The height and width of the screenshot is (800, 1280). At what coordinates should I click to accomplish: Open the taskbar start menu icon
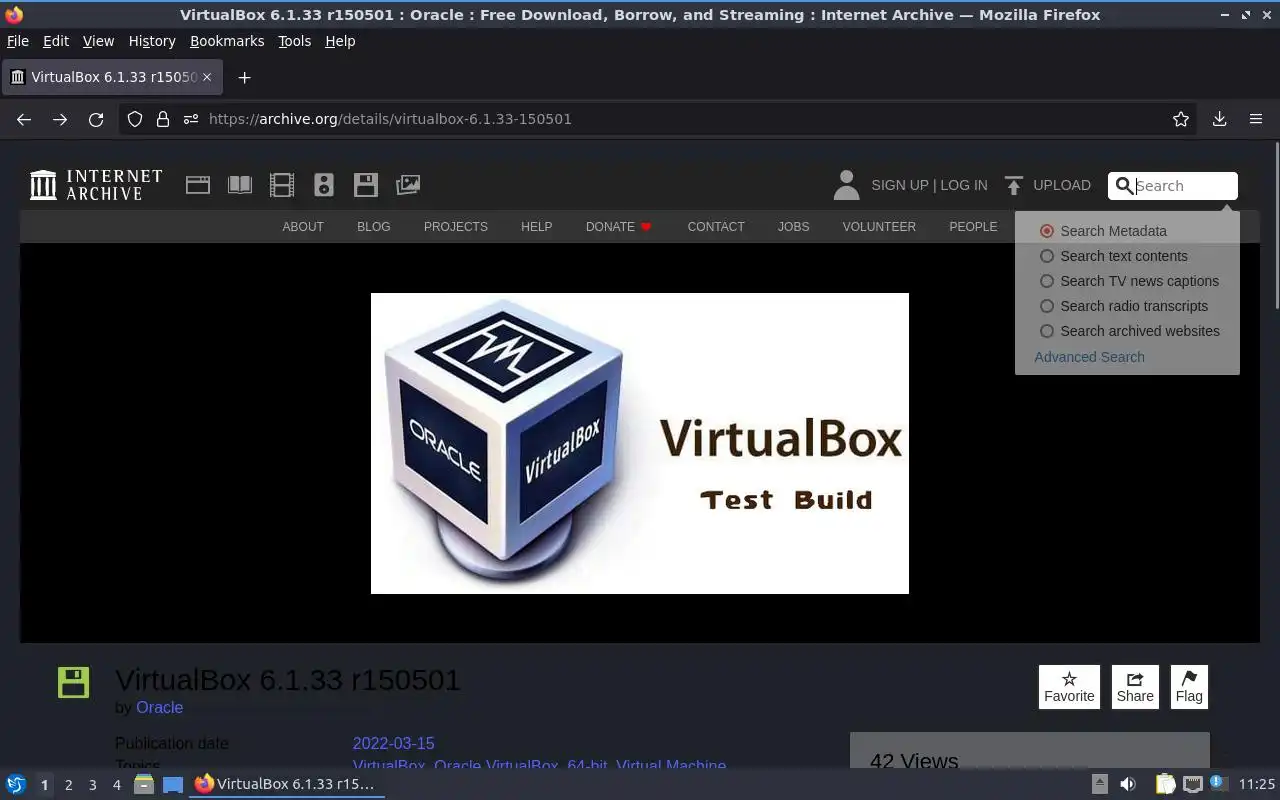(x=16, y=784)
